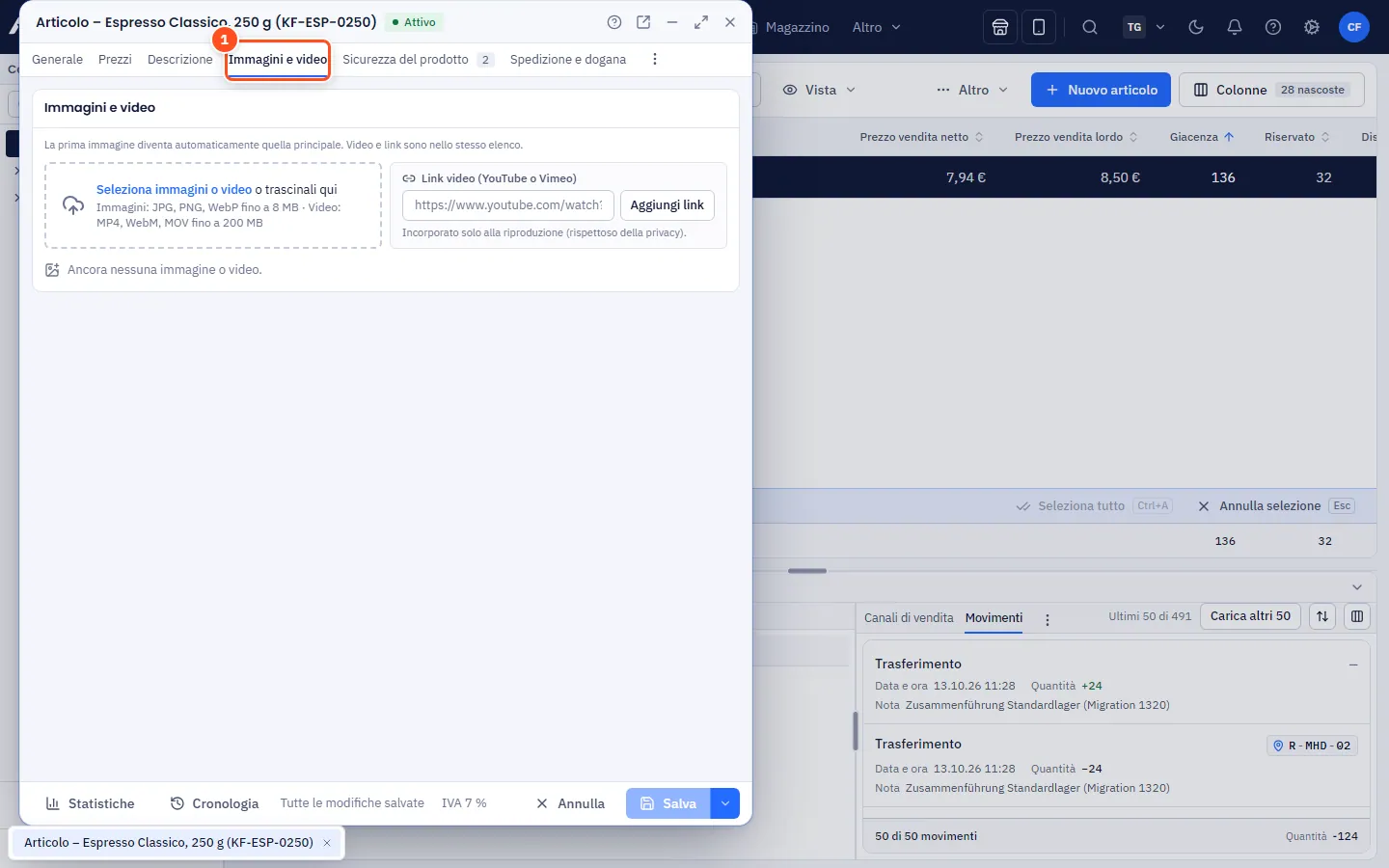Click the R-MHD-02 location badge
1389x868 pixels.
pyautogui.click(x=1312, y=746)
